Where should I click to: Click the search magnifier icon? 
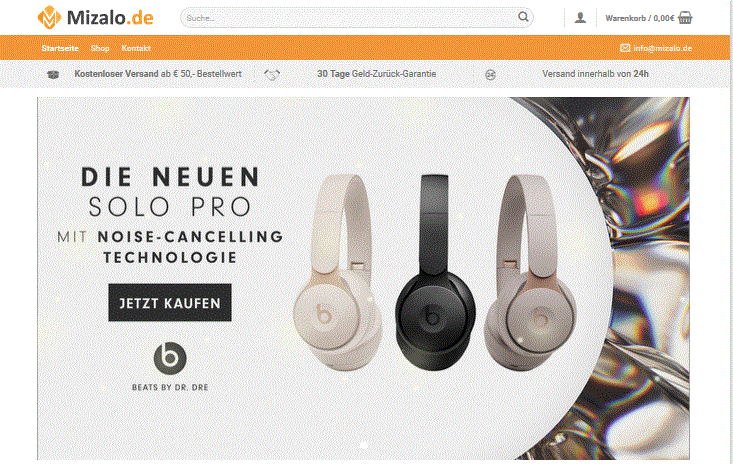click(x=523, y=17)
